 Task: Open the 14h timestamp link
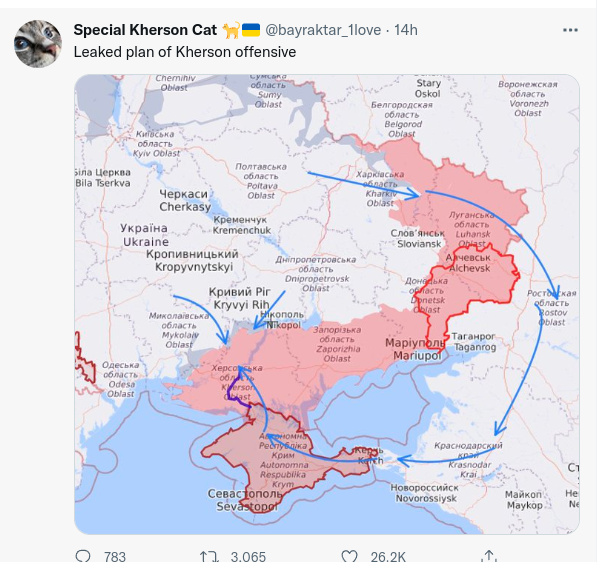click(405, 30)
